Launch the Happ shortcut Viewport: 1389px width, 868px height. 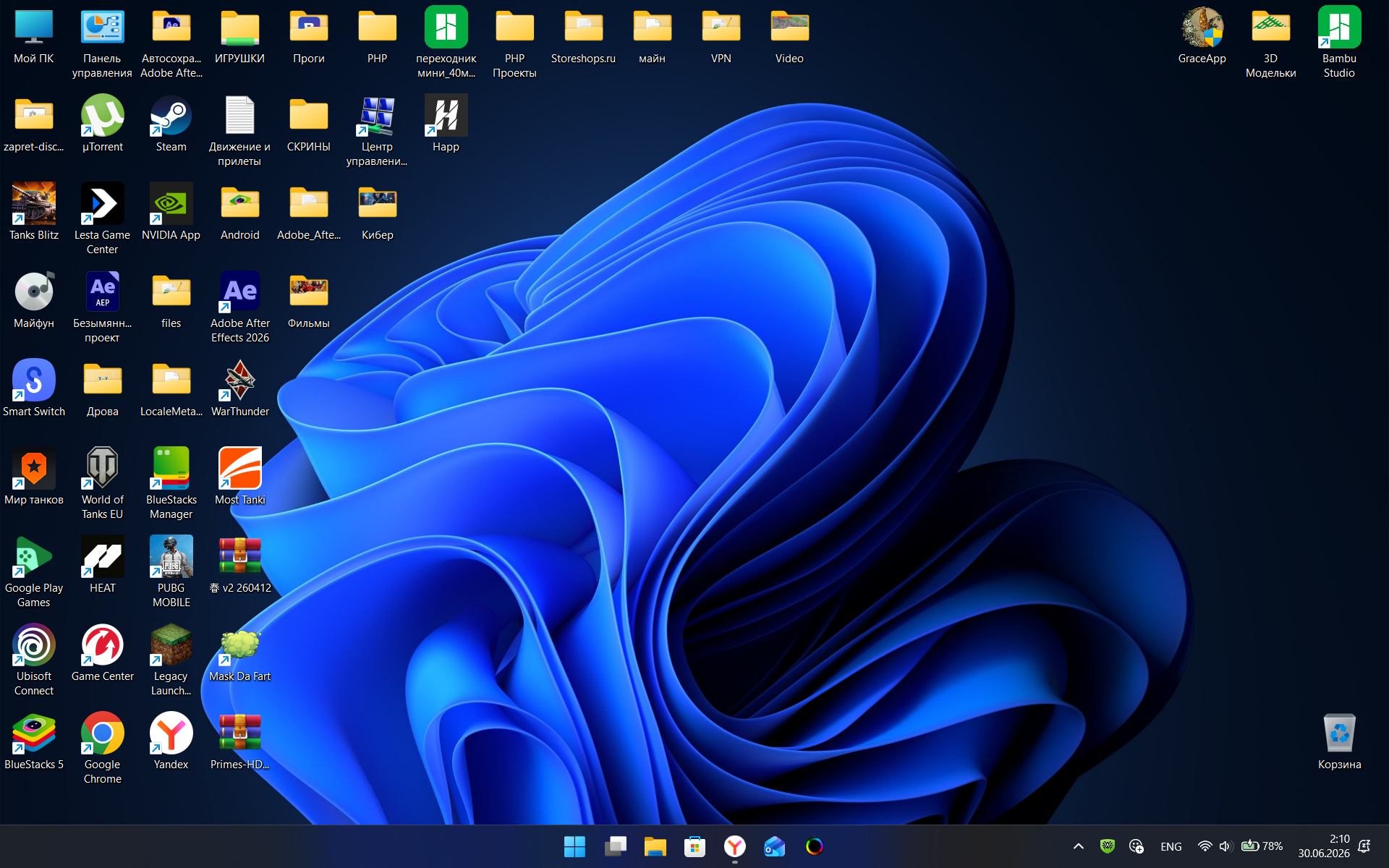[x=446, y=124]
